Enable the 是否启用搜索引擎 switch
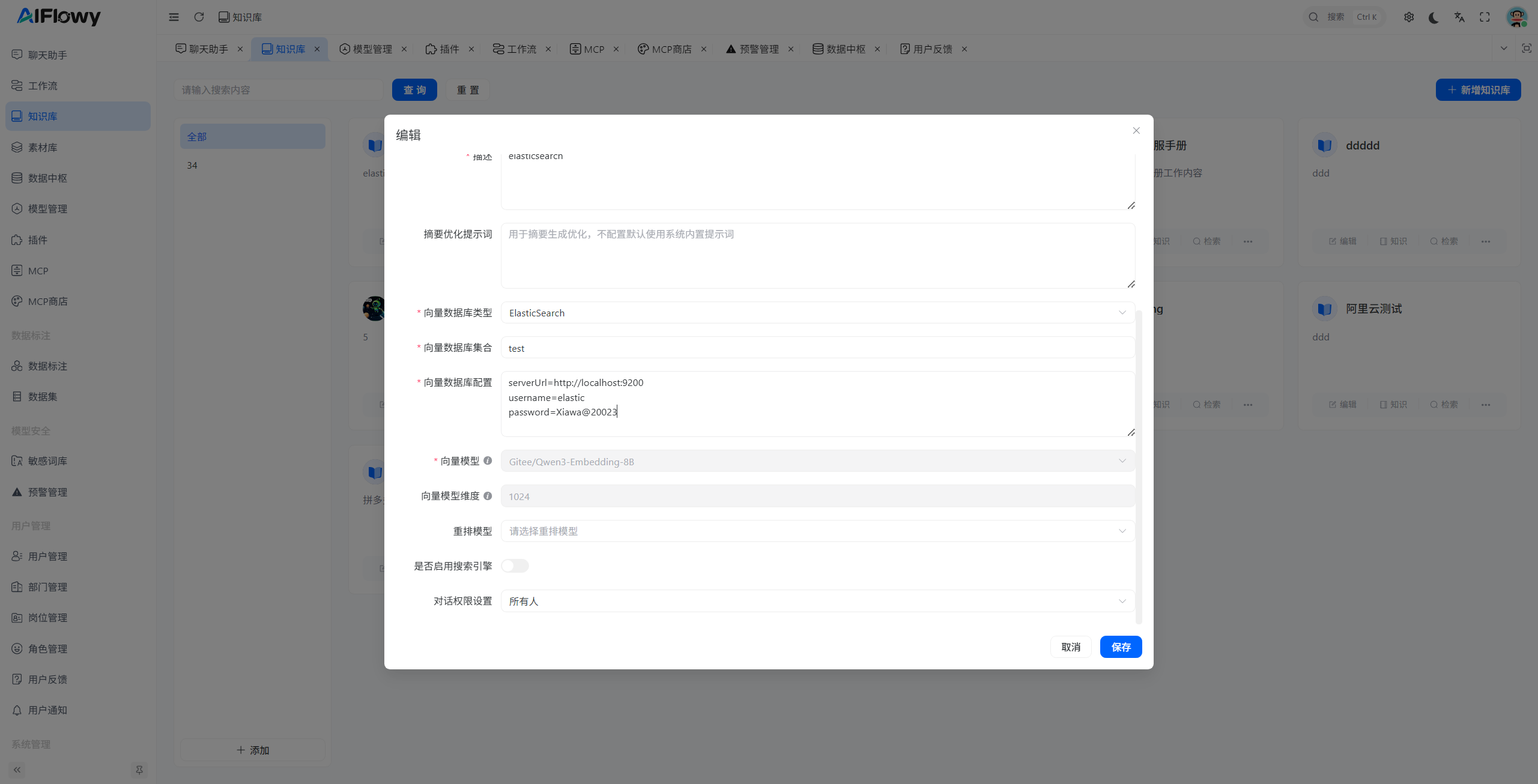 pos(515,565)
